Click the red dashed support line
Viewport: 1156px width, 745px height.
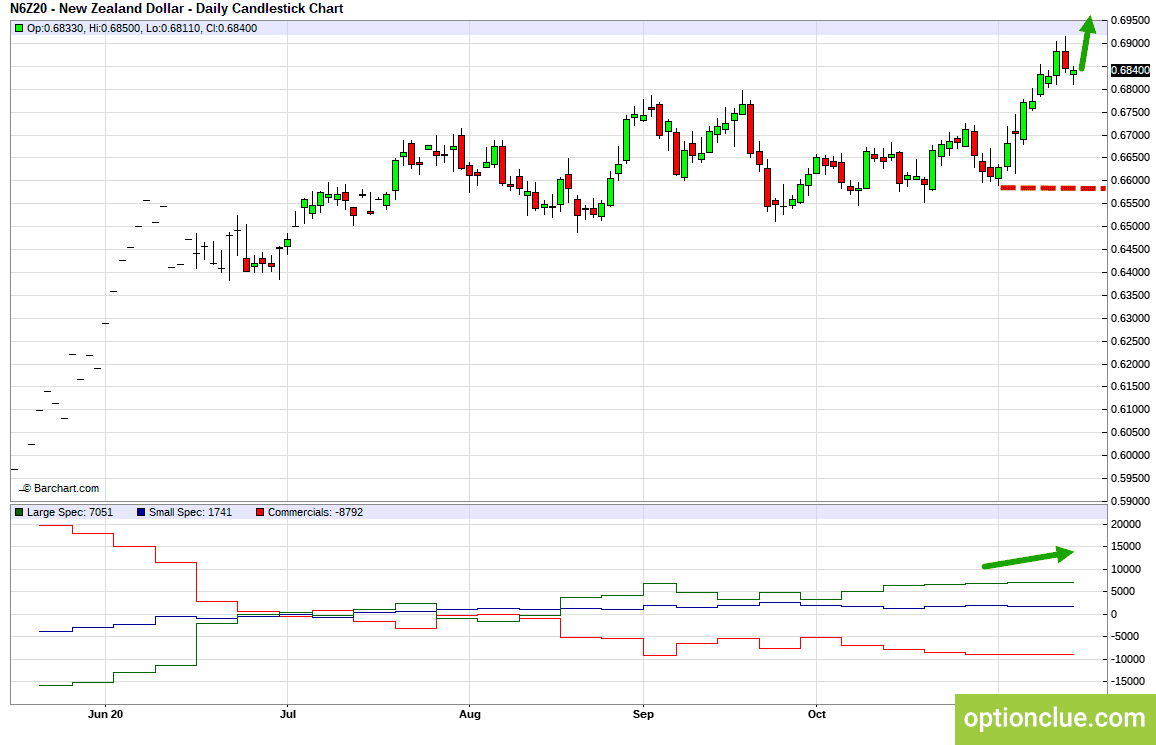(1053, 189)
